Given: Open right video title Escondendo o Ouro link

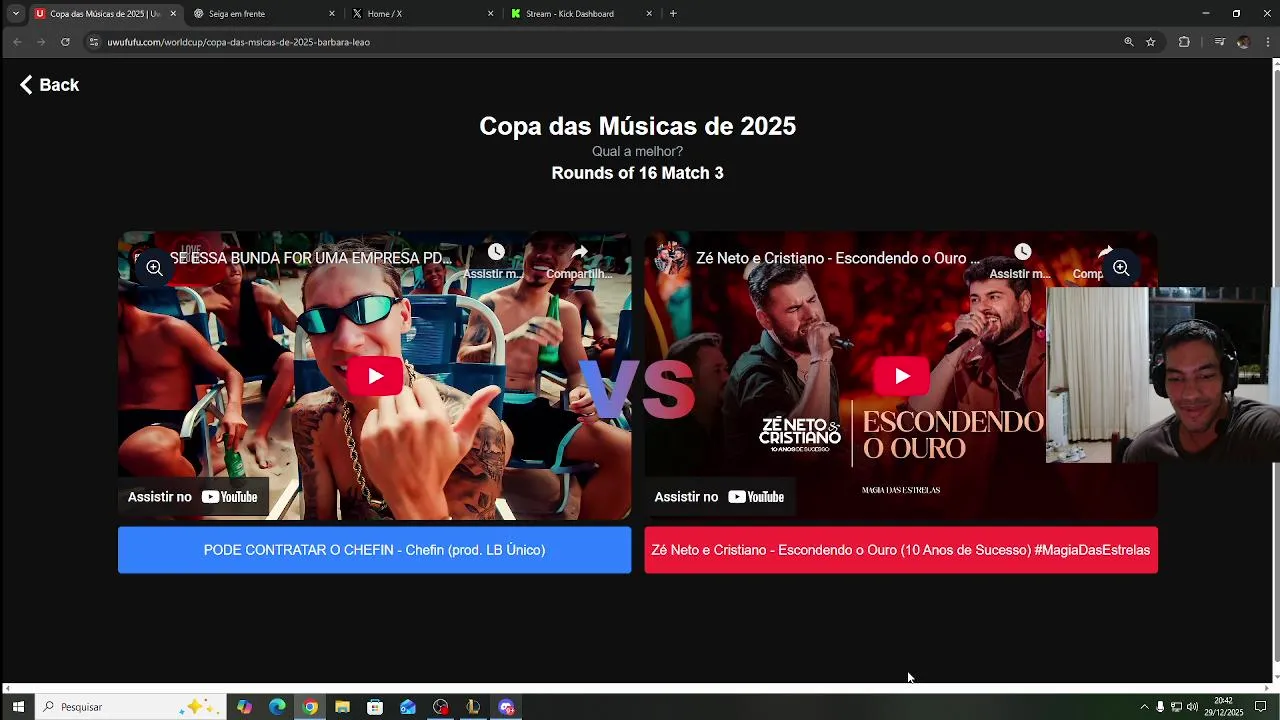Looking at the screenshot, I should point(838,258).
